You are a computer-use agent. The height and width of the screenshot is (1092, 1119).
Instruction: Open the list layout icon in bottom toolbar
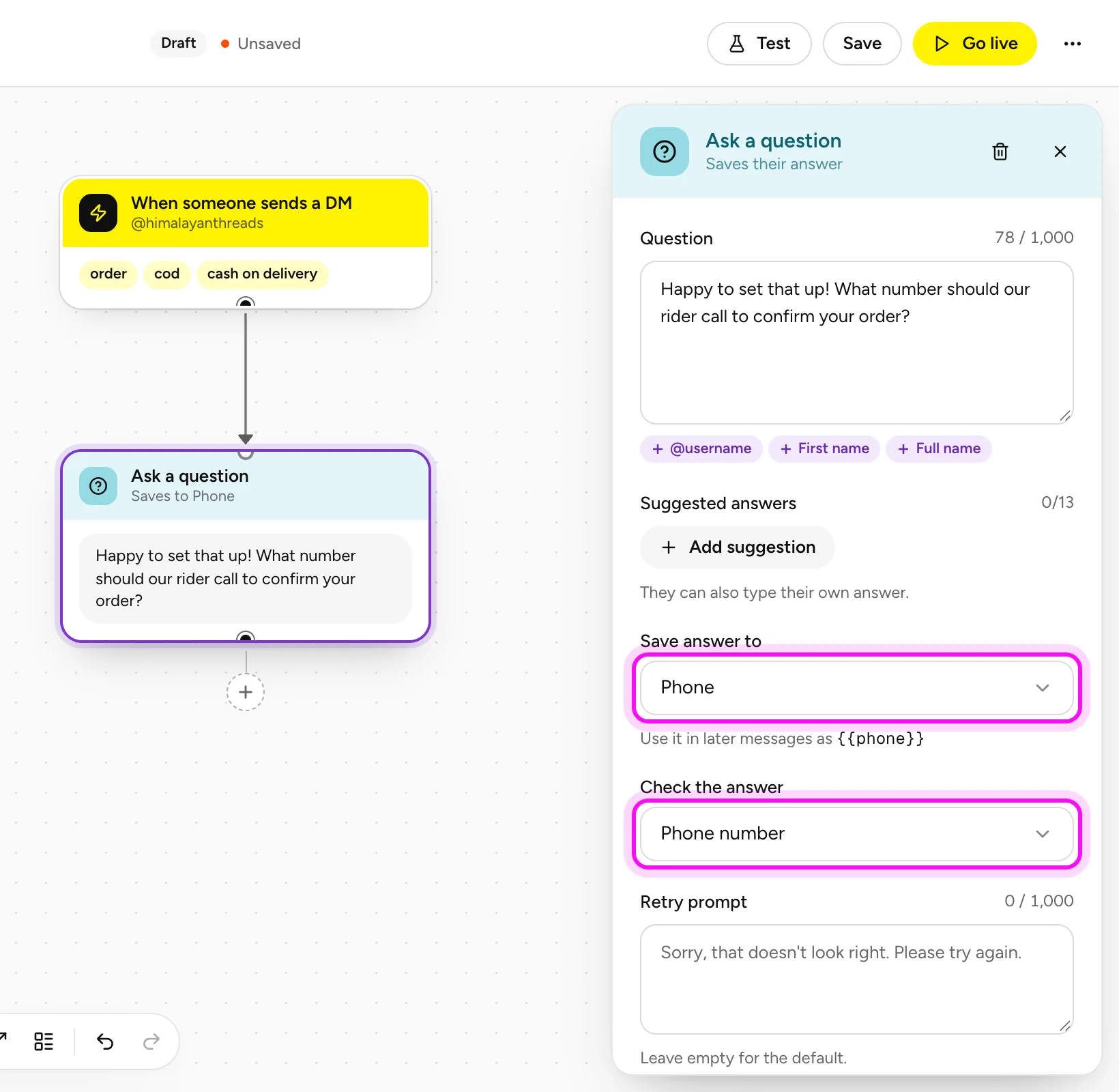[44, 1041]
